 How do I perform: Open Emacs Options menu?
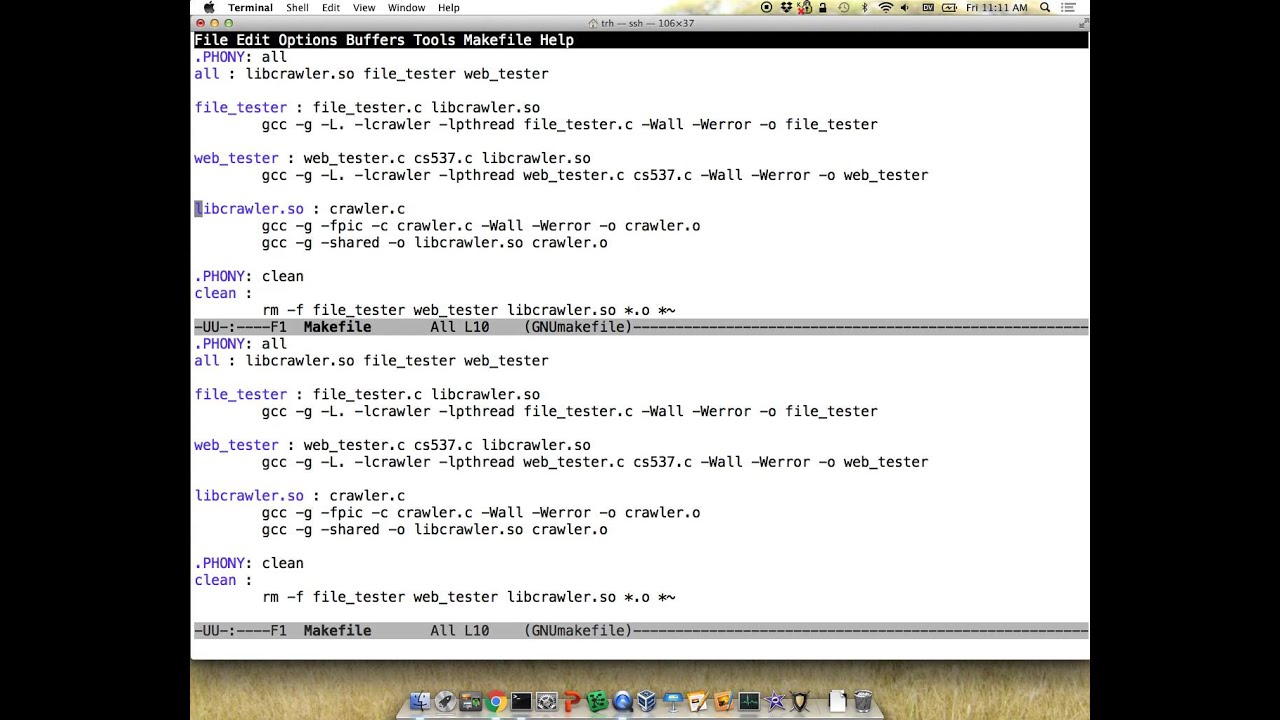click(x=308, y=40)
